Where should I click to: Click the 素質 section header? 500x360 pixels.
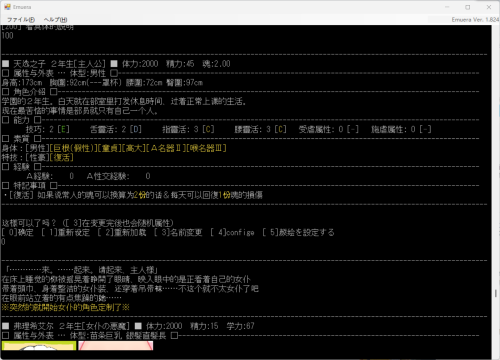(x=21, y=139)
